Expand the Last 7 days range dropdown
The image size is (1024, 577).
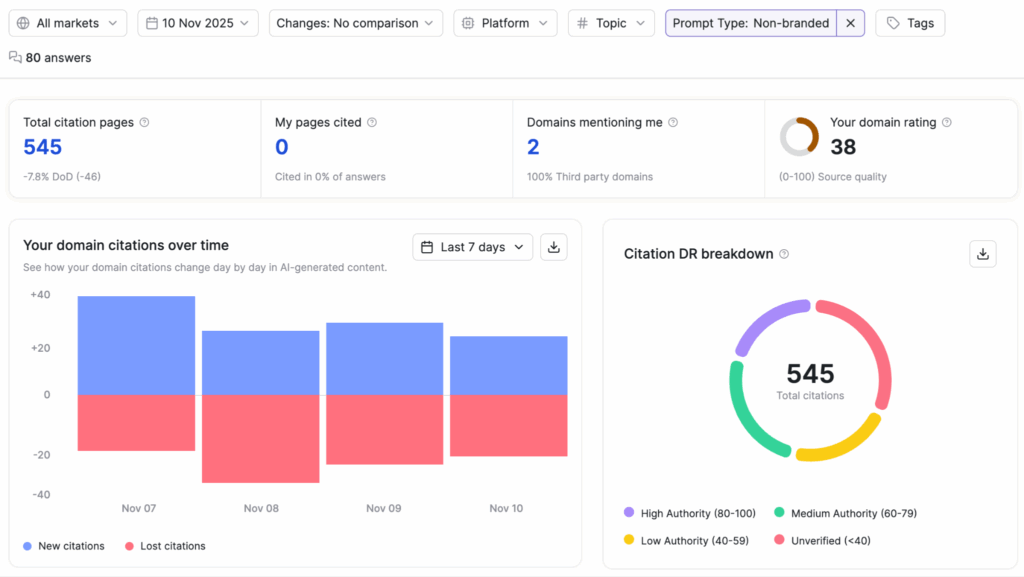pyautogui.click(x=473, y=247)
